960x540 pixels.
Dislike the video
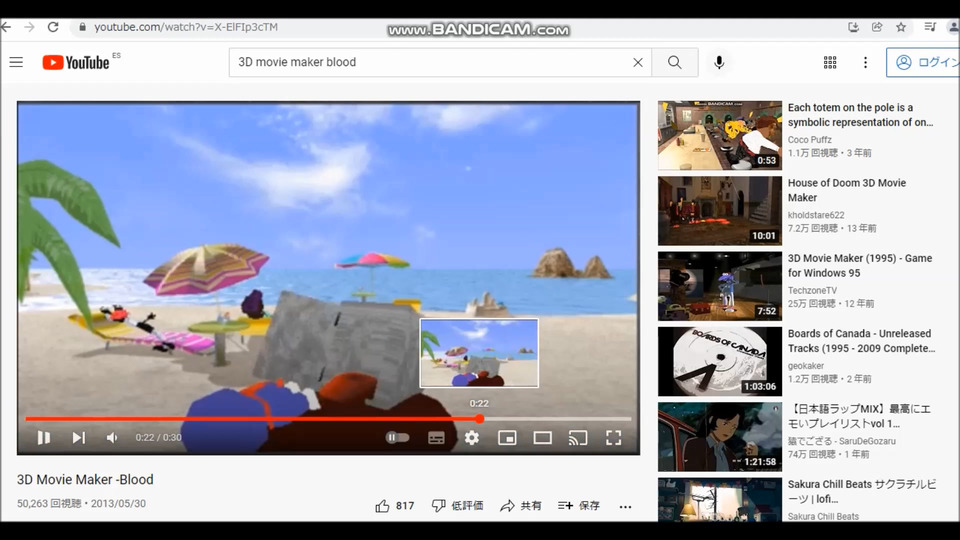point(457,506)
